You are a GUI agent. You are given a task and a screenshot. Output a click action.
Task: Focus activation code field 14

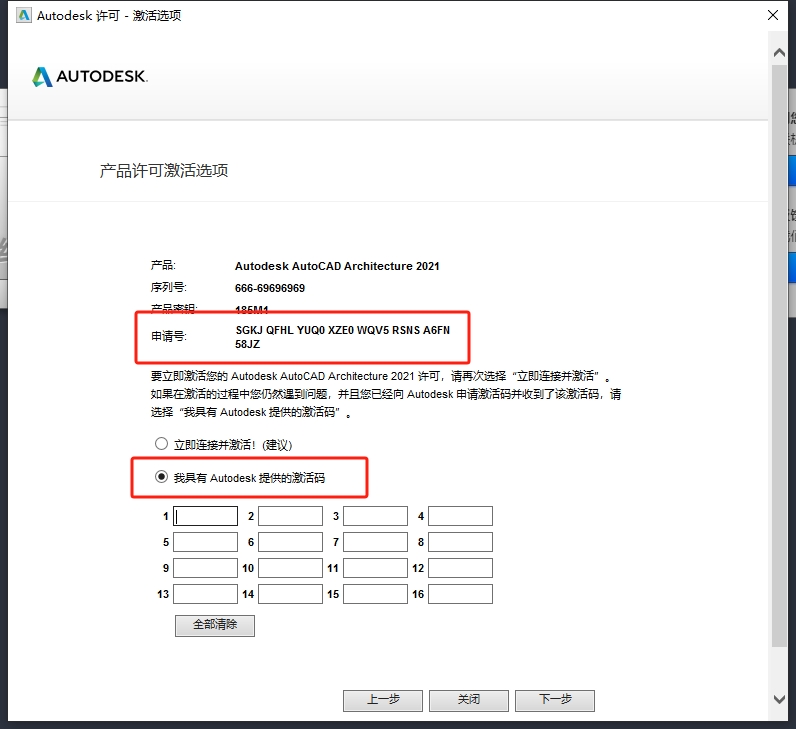click(290, 594)
